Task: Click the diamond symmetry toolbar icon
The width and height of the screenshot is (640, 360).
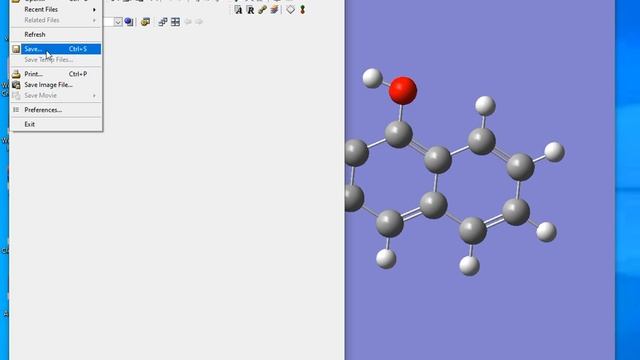Action: point(290,9)
